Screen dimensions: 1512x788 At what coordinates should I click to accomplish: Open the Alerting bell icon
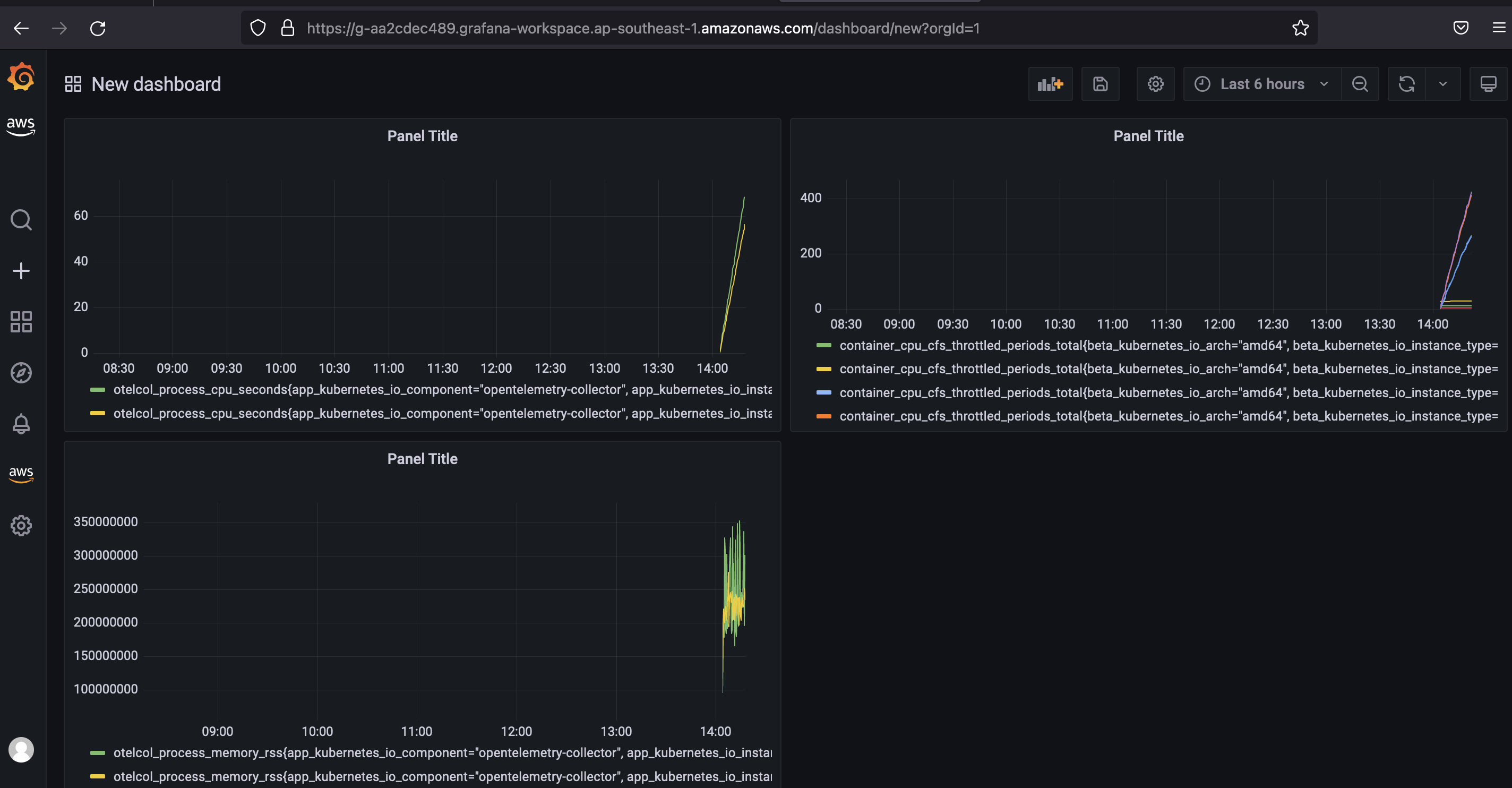pos(21,424)
